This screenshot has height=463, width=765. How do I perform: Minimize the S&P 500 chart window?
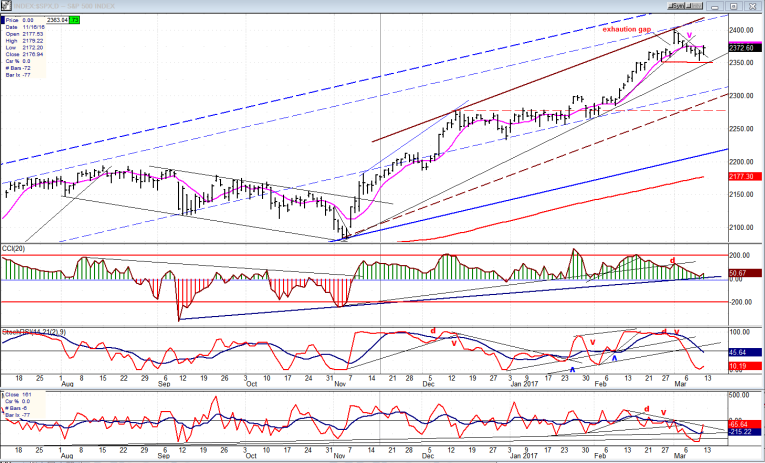(x=715, y=6)
